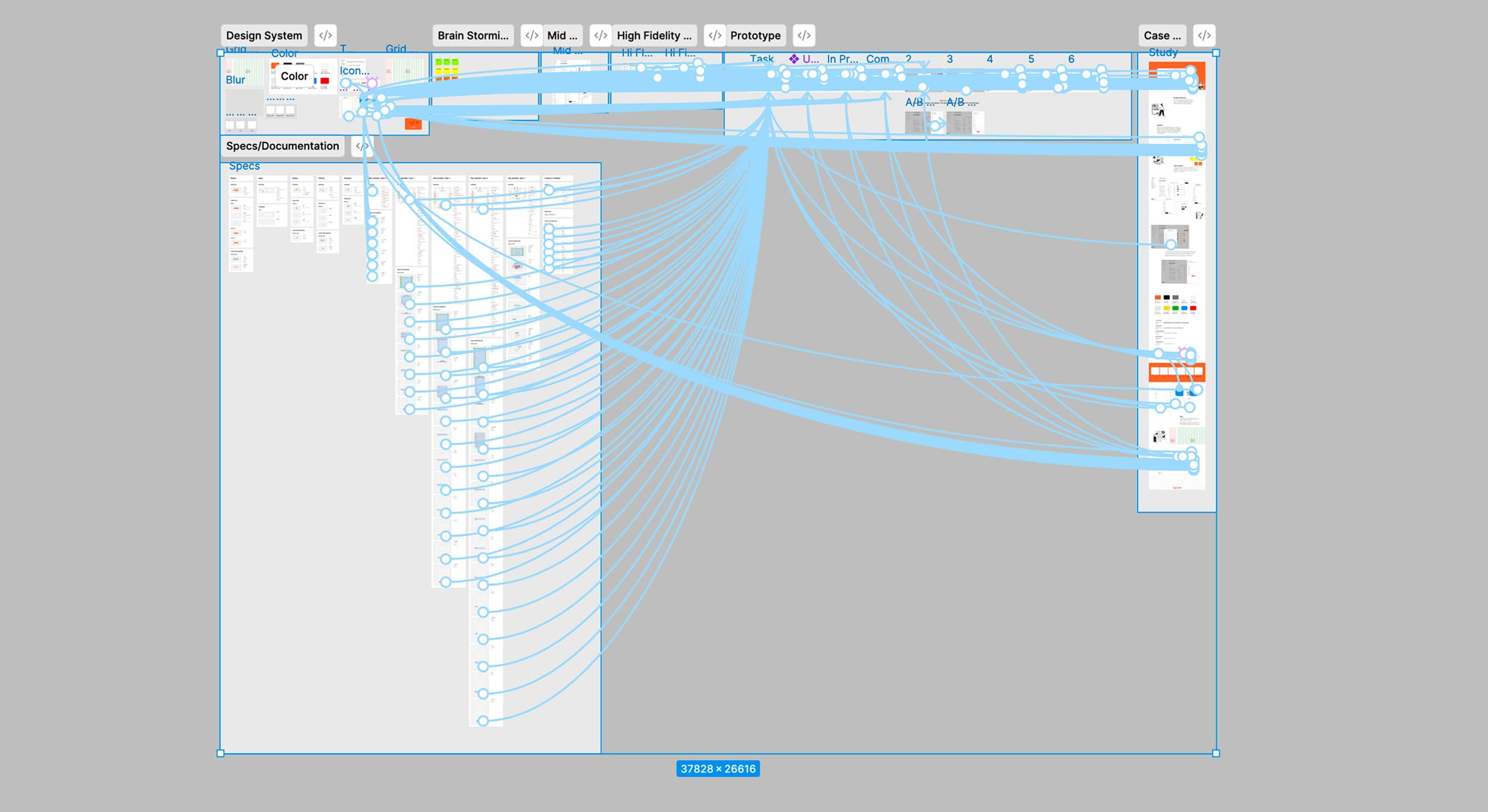Click the Design System section header
Image resolution: width=1488 pixels, height=812 pixels.
263,35
